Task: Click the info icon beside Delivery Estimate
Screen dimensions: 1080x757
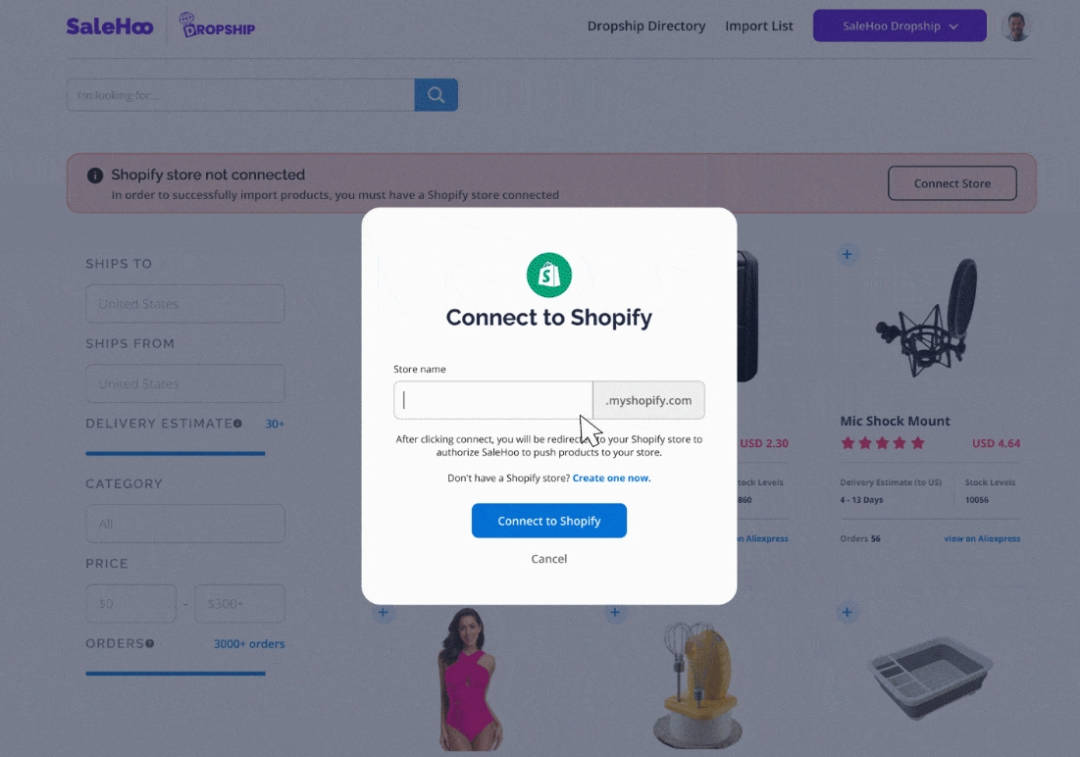Action: pos(238,424)
